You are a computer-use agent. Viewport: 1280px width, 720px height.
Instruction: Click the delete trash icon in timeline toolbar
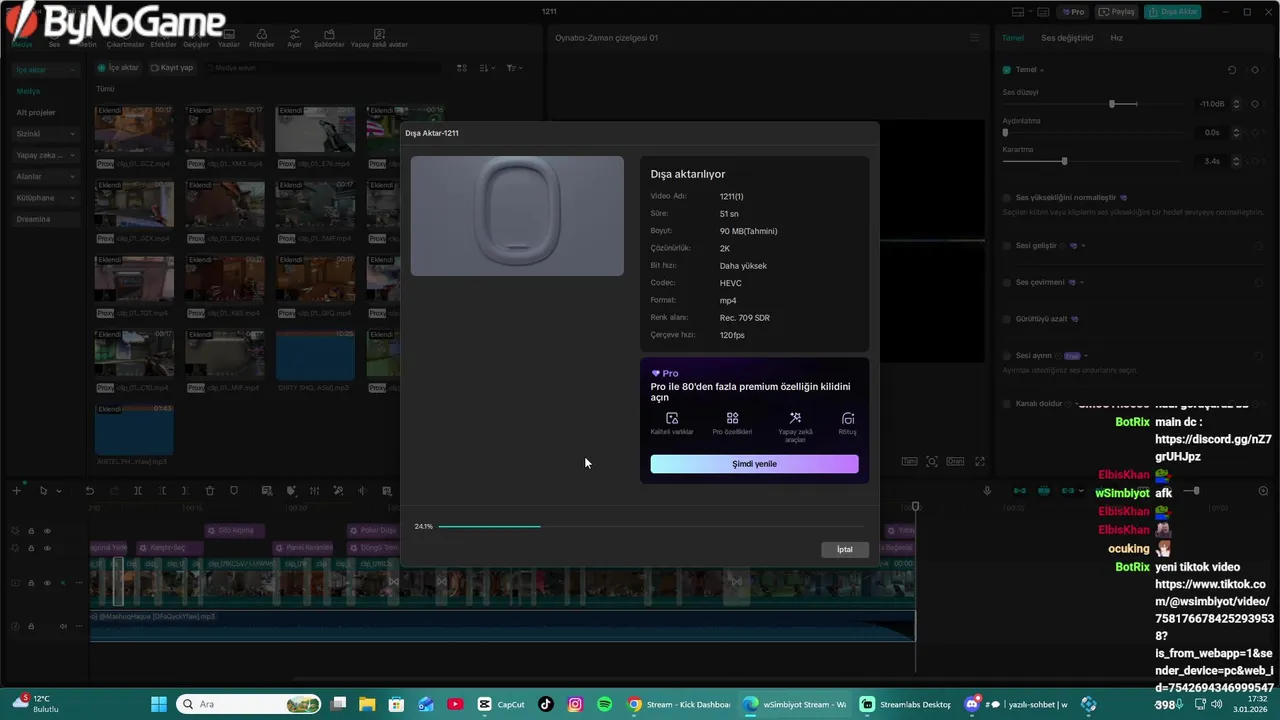tap(210, 491)
